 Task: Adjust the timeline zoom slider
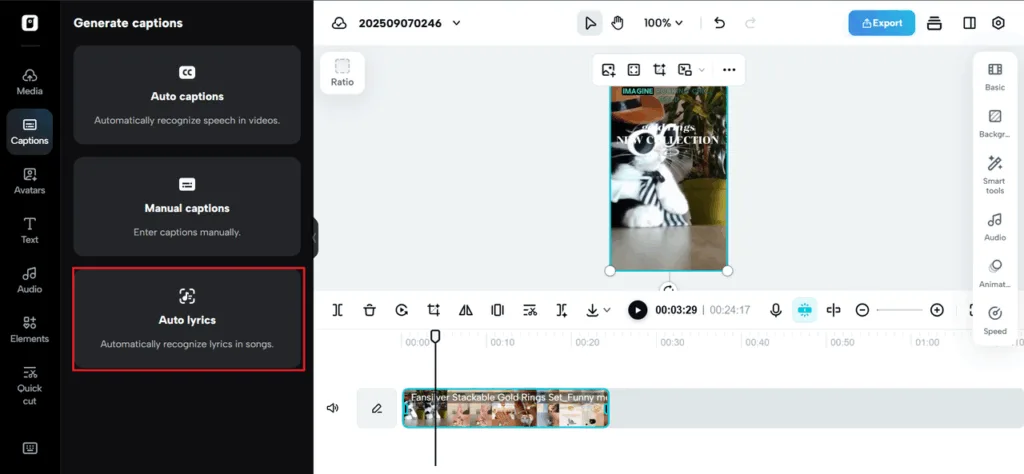(899, 310)
